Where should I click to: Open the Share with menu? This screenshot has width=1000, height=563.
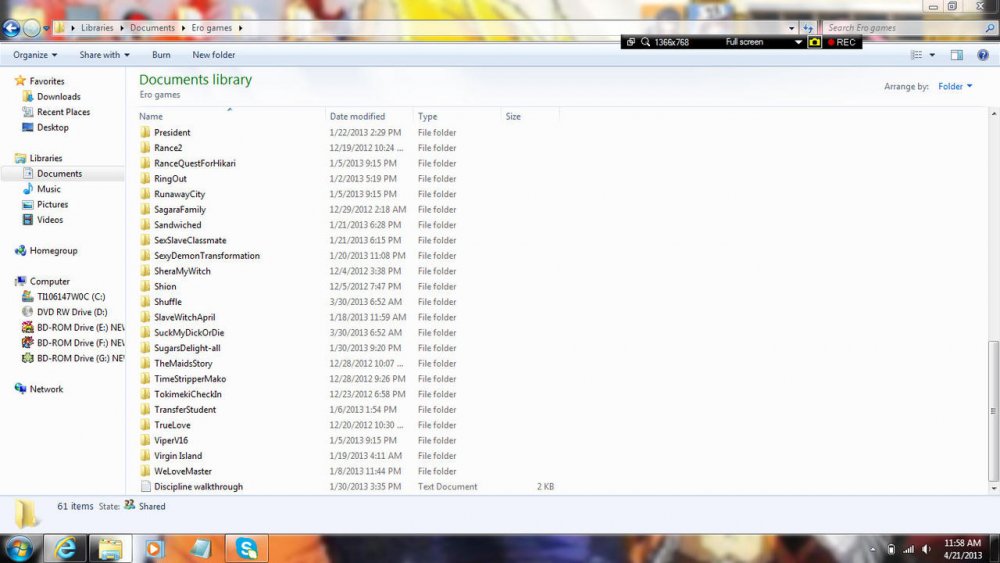click(105, 55)
